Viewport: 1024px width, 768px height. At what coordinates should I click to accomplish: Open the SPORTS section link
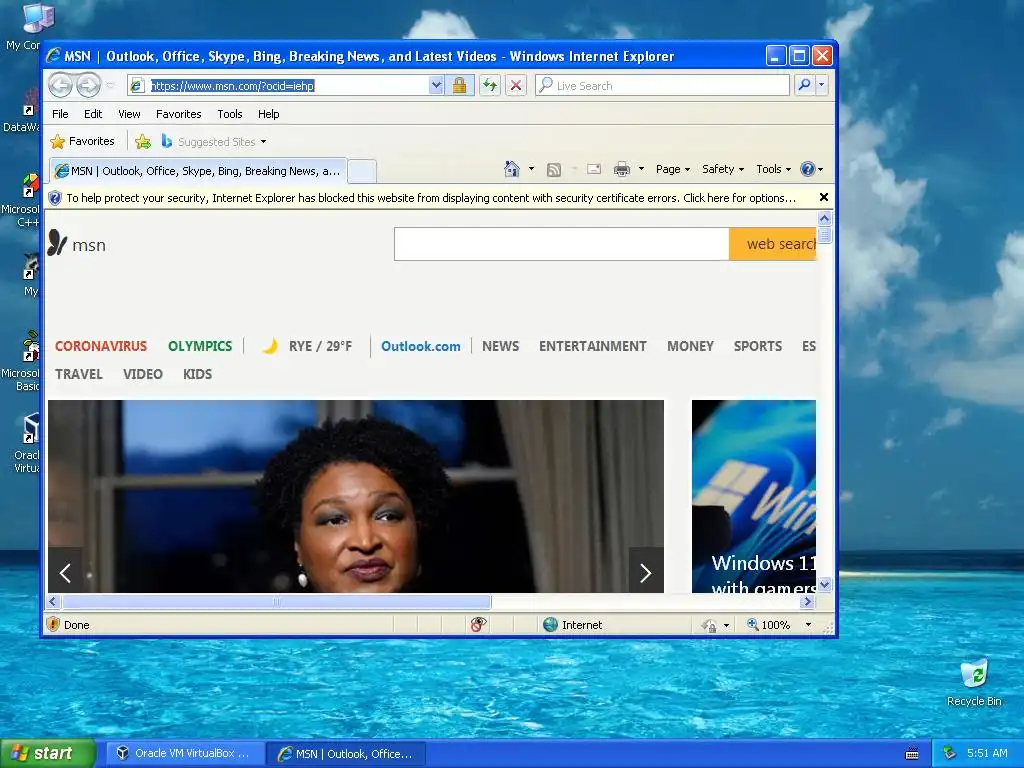click(758, 346)
